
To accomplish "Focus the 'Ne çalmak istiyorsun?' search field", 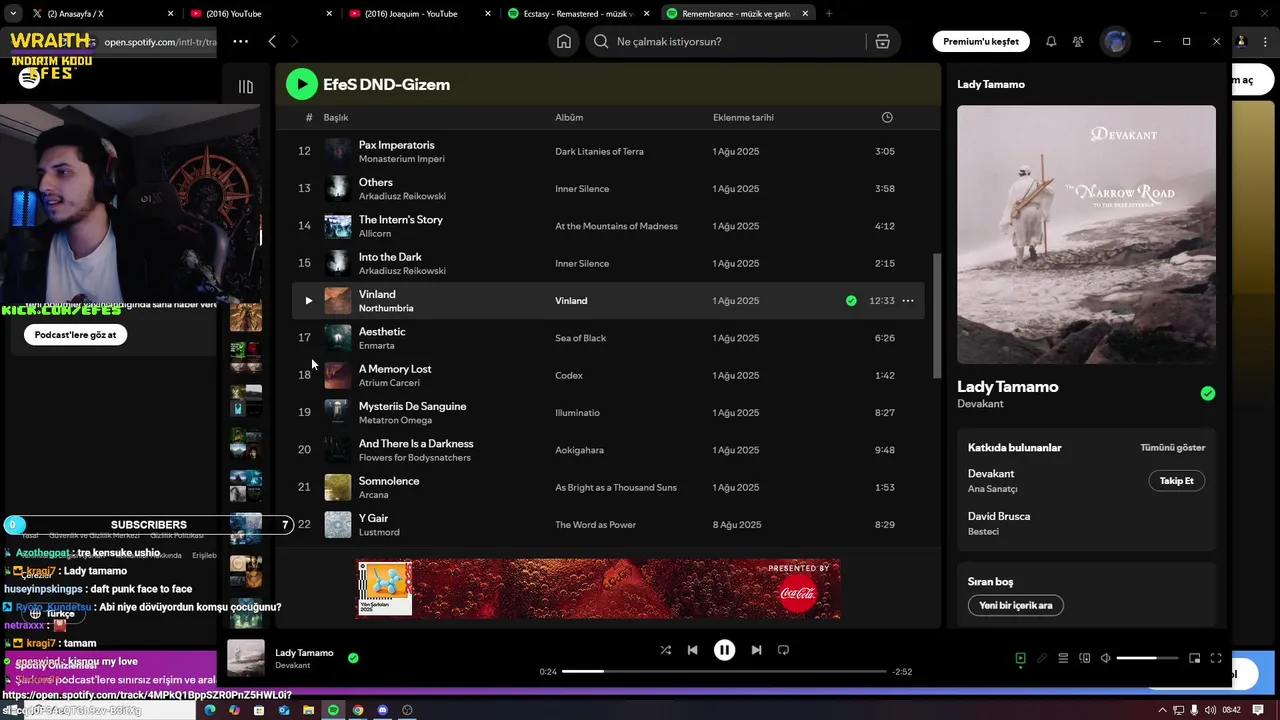I will click(730, 42).
